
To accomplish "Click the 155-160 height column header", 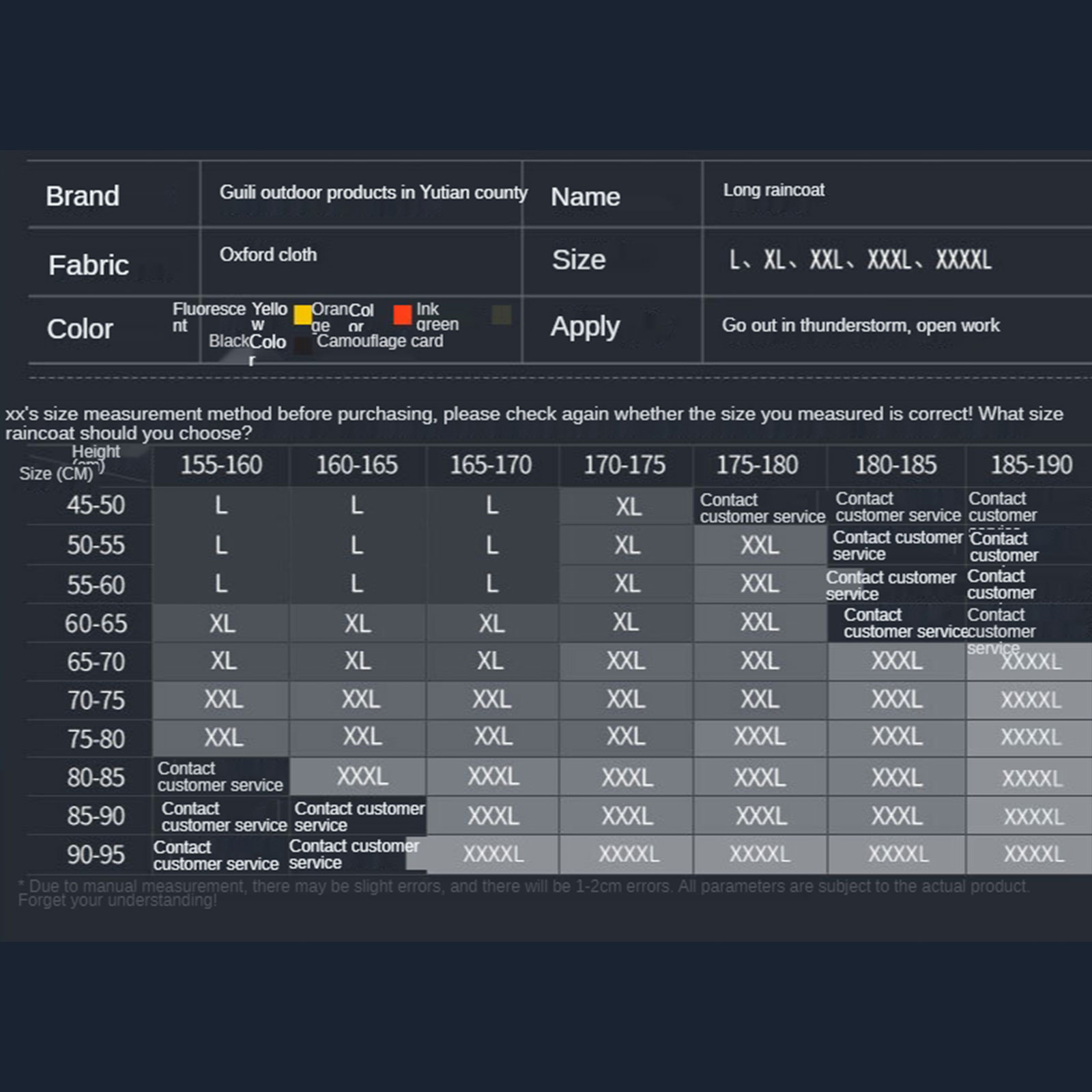I will [221, 465].
